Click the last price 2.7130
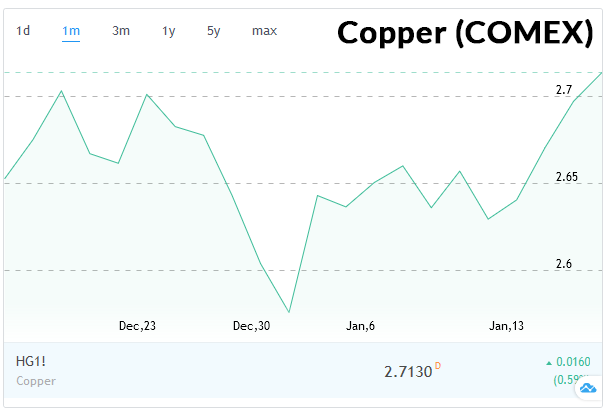This screenshot has width=610, height=414. tap(407, 371)
